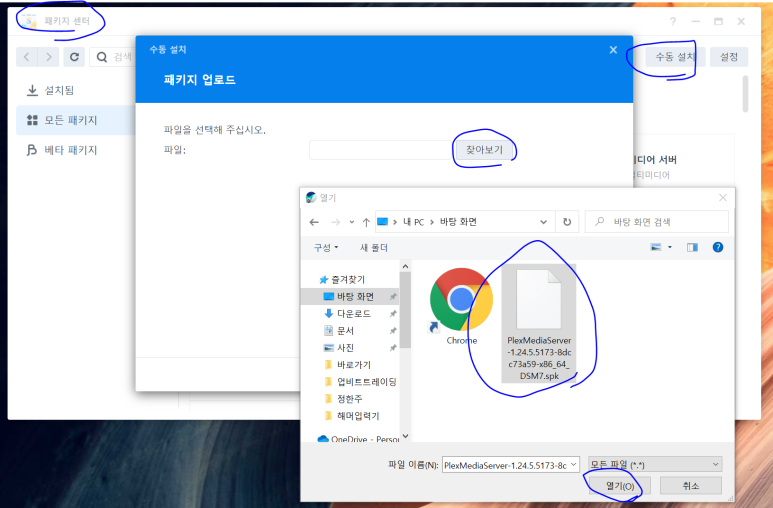Go forward in file open dialog

335,222
